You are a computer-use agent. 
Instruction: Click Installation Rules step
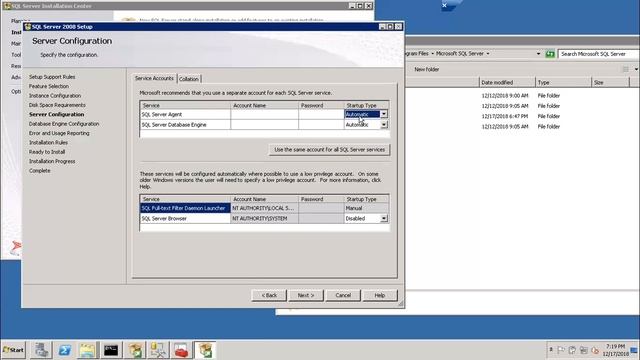point(48,142)
